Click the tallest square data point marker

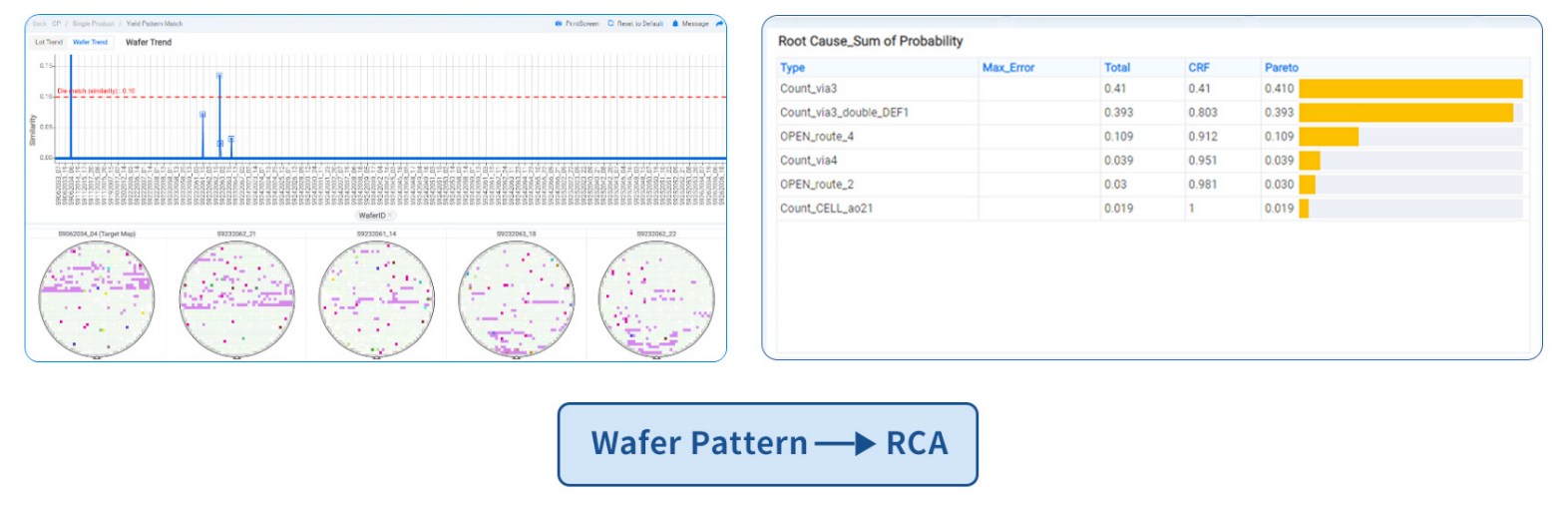pyautogui.click(x=219, y=76)
